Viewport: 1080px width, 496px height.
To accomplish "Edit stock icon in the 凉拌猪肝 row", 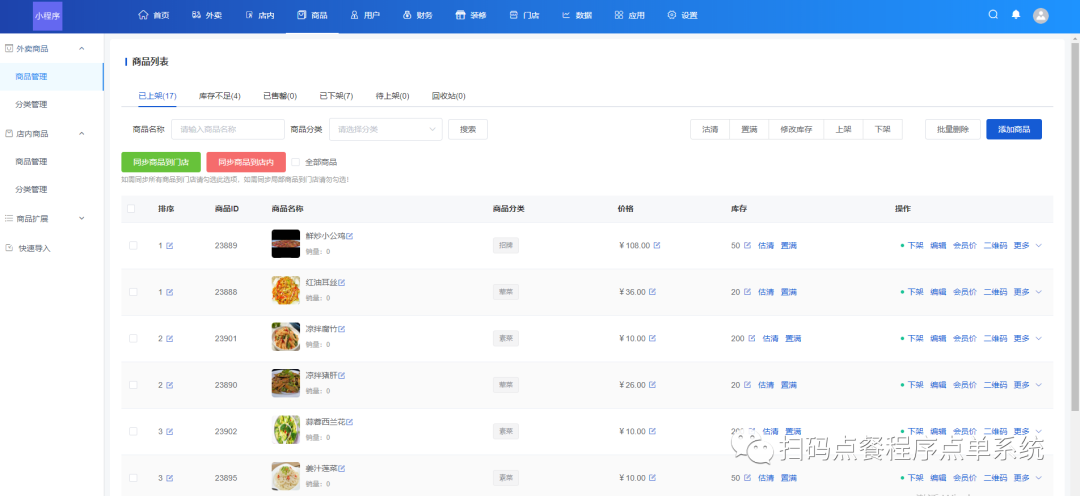I will (x=747, y=385).
